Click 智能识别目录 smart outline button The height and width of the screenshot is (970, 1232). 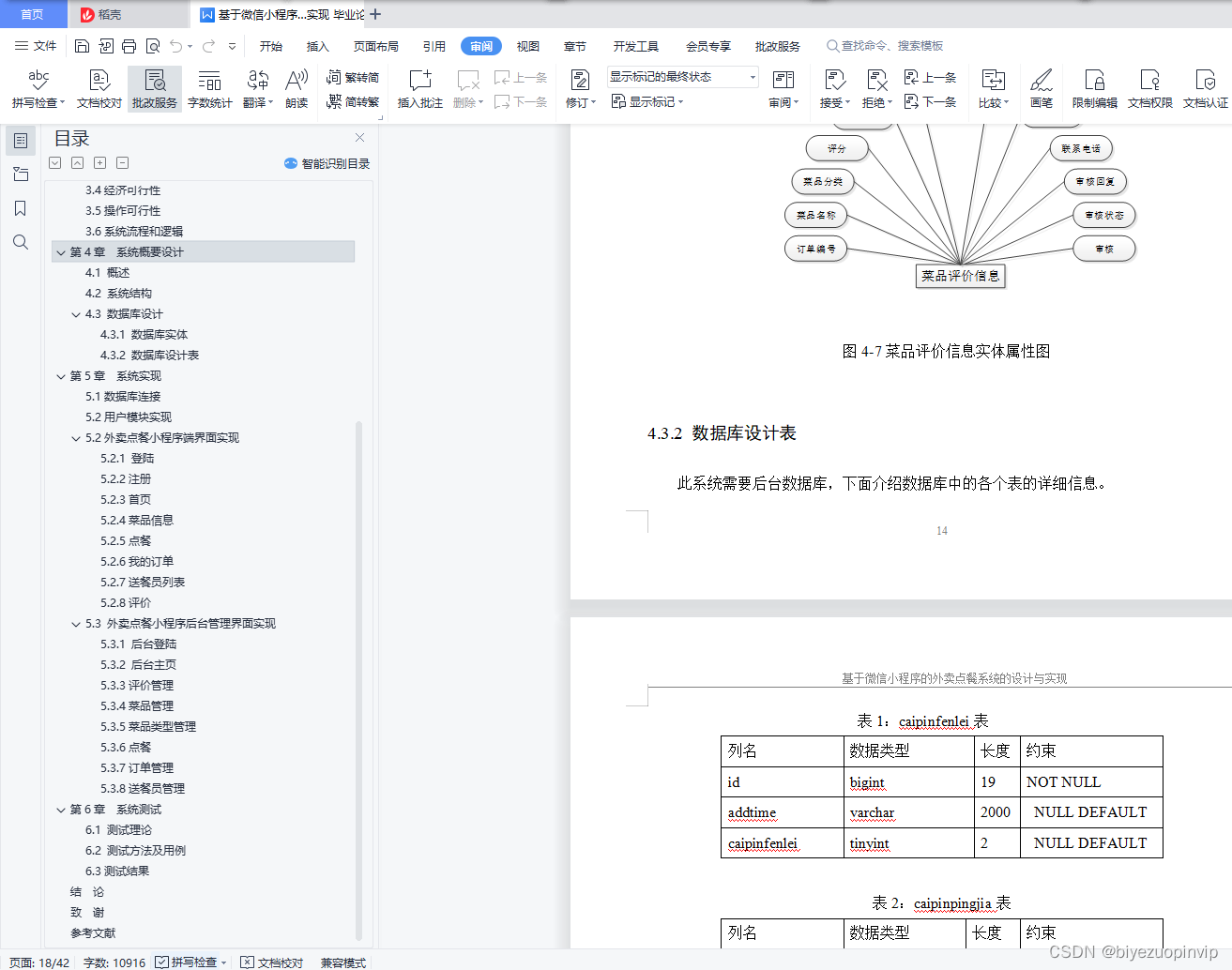tap(327, 163)
